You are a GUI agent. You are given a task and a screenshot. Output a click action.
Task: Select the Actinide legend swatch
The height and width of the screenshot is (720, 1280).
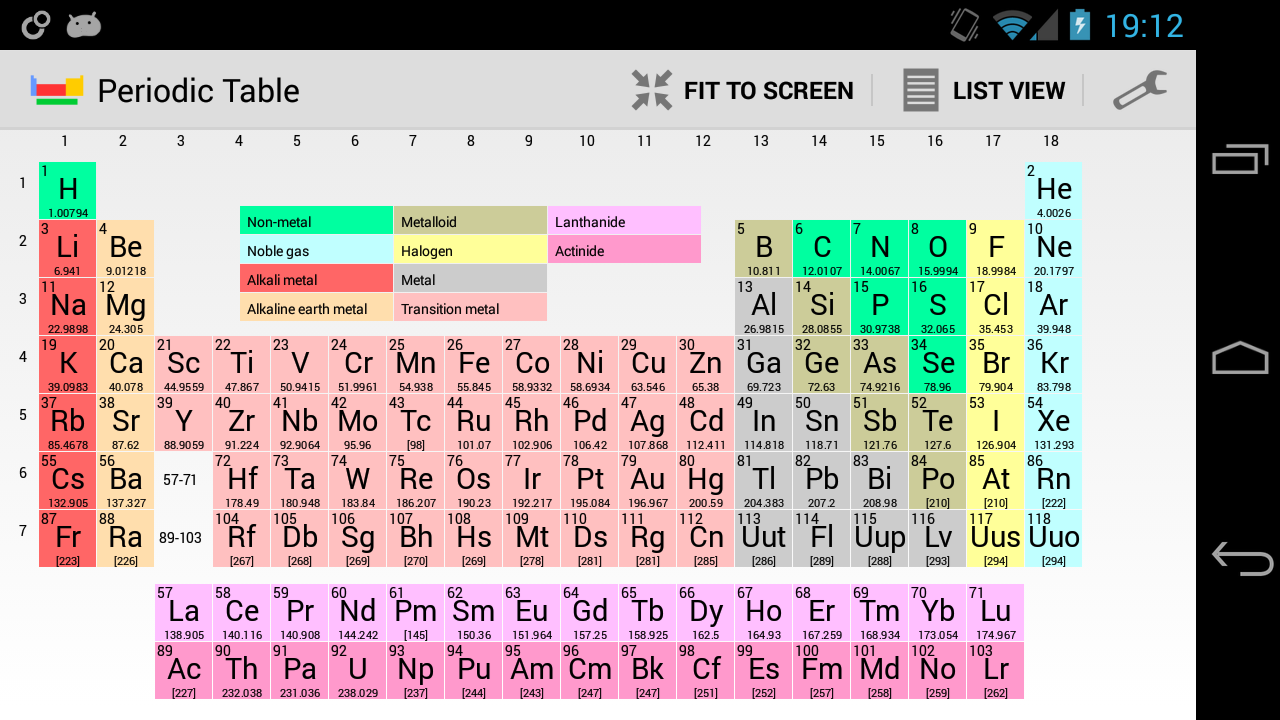624,251
